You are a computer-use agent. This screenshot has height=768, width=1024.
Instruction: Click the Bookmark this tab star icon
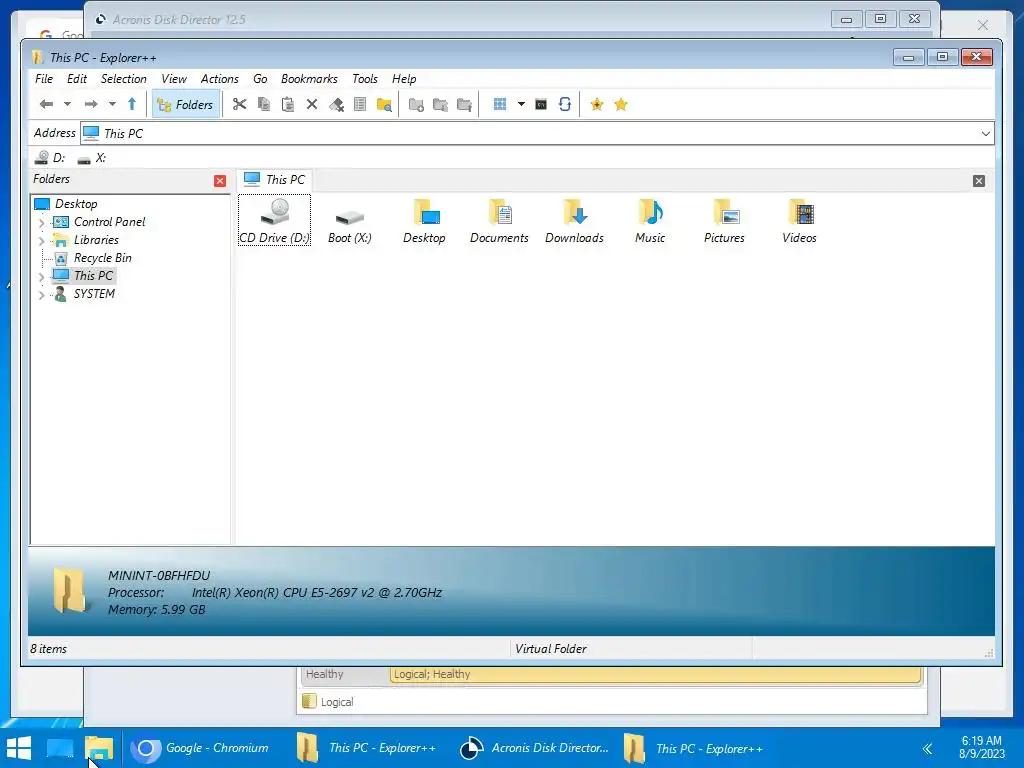[597, 104]
